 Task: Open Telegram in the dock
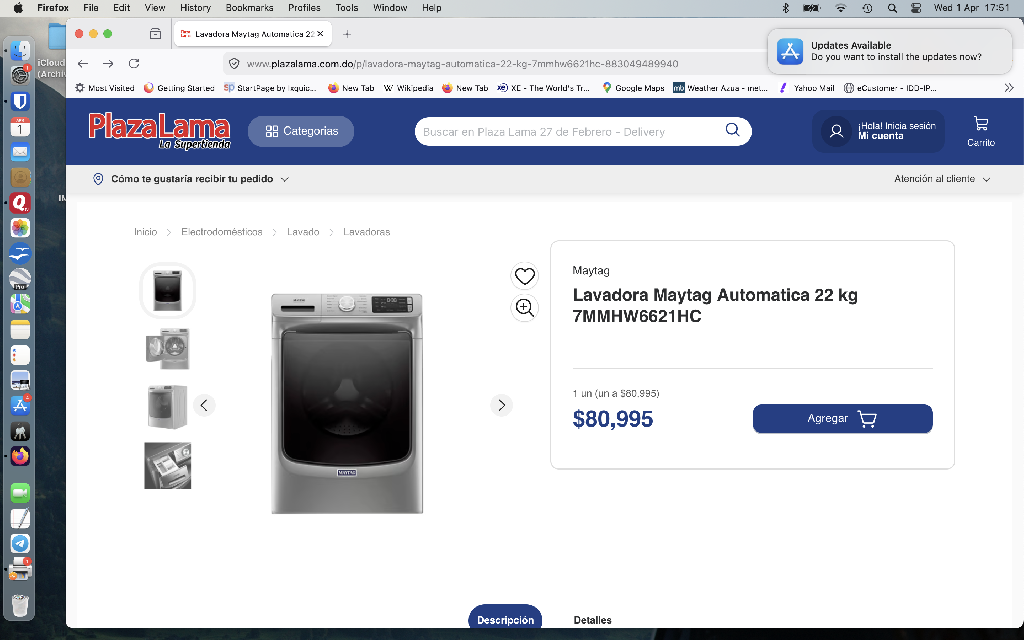click(x=20, y=543)
